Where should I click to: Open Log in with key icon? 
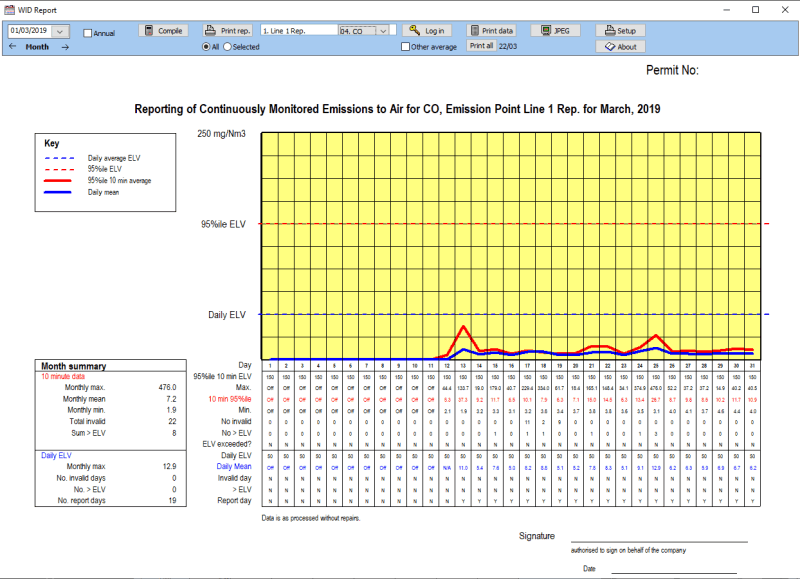tap(428, 31)
